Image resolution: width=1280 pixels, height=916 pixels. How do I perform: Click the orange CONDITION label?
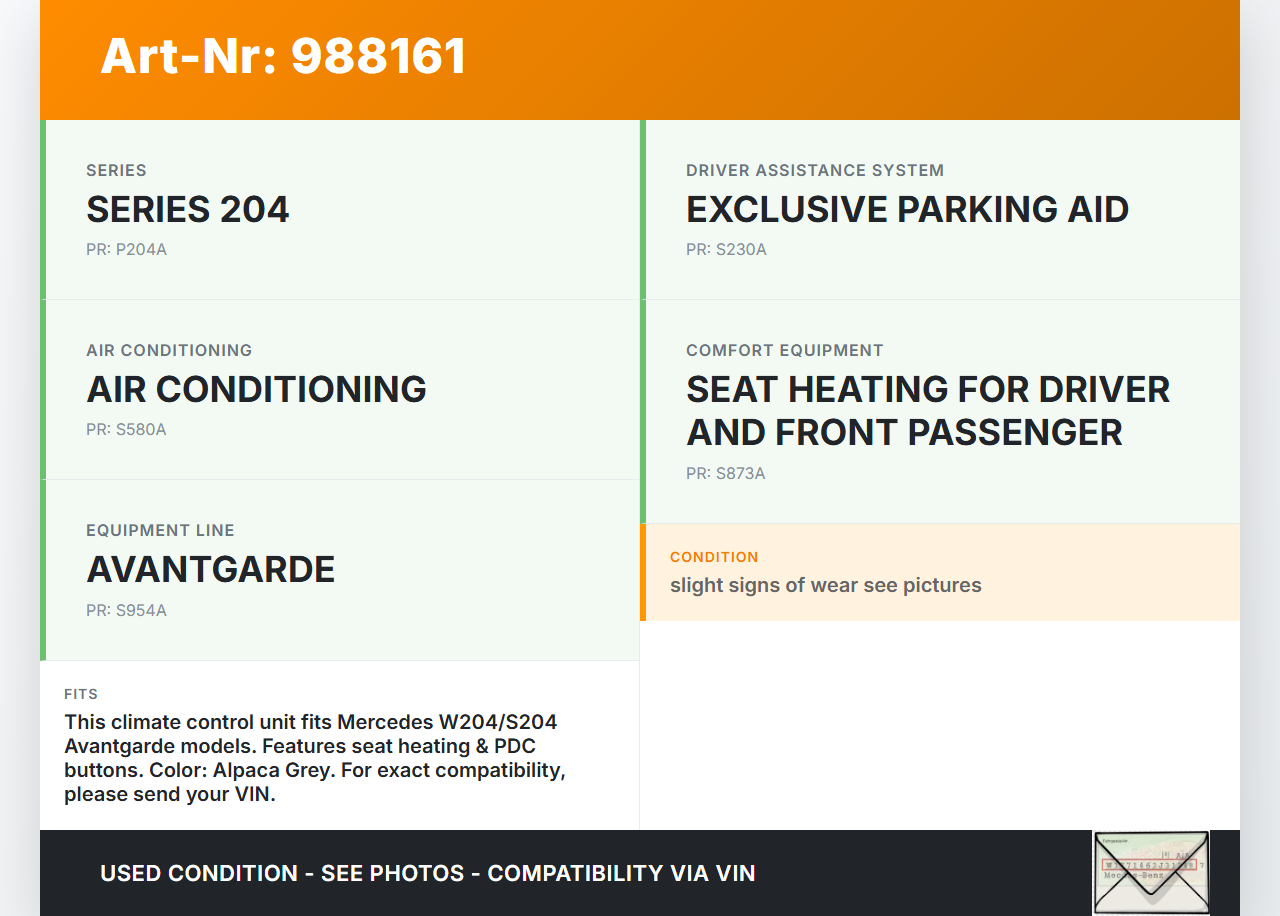(714, 557)
